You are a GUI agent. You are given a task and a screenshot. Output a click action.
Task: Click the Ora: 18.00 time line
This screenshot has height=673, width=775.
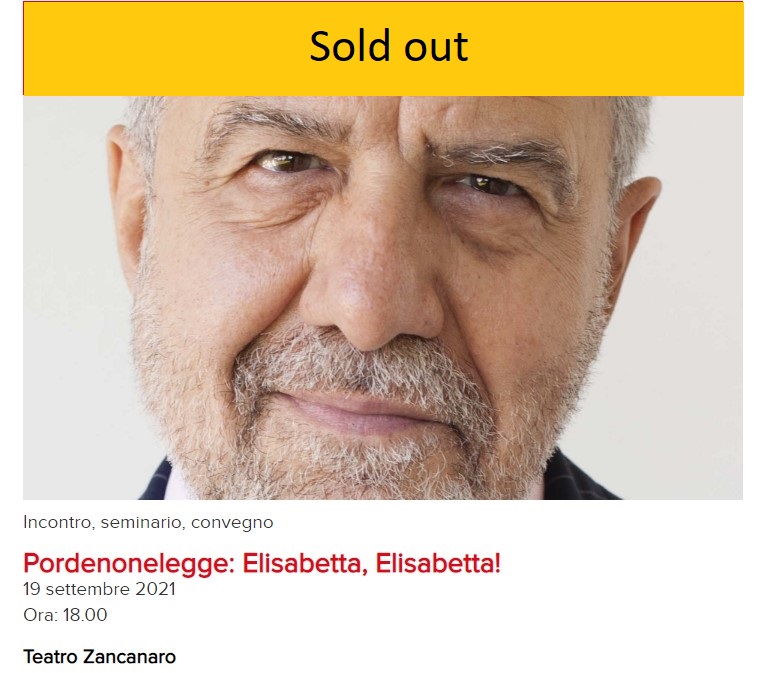[65, 615]
